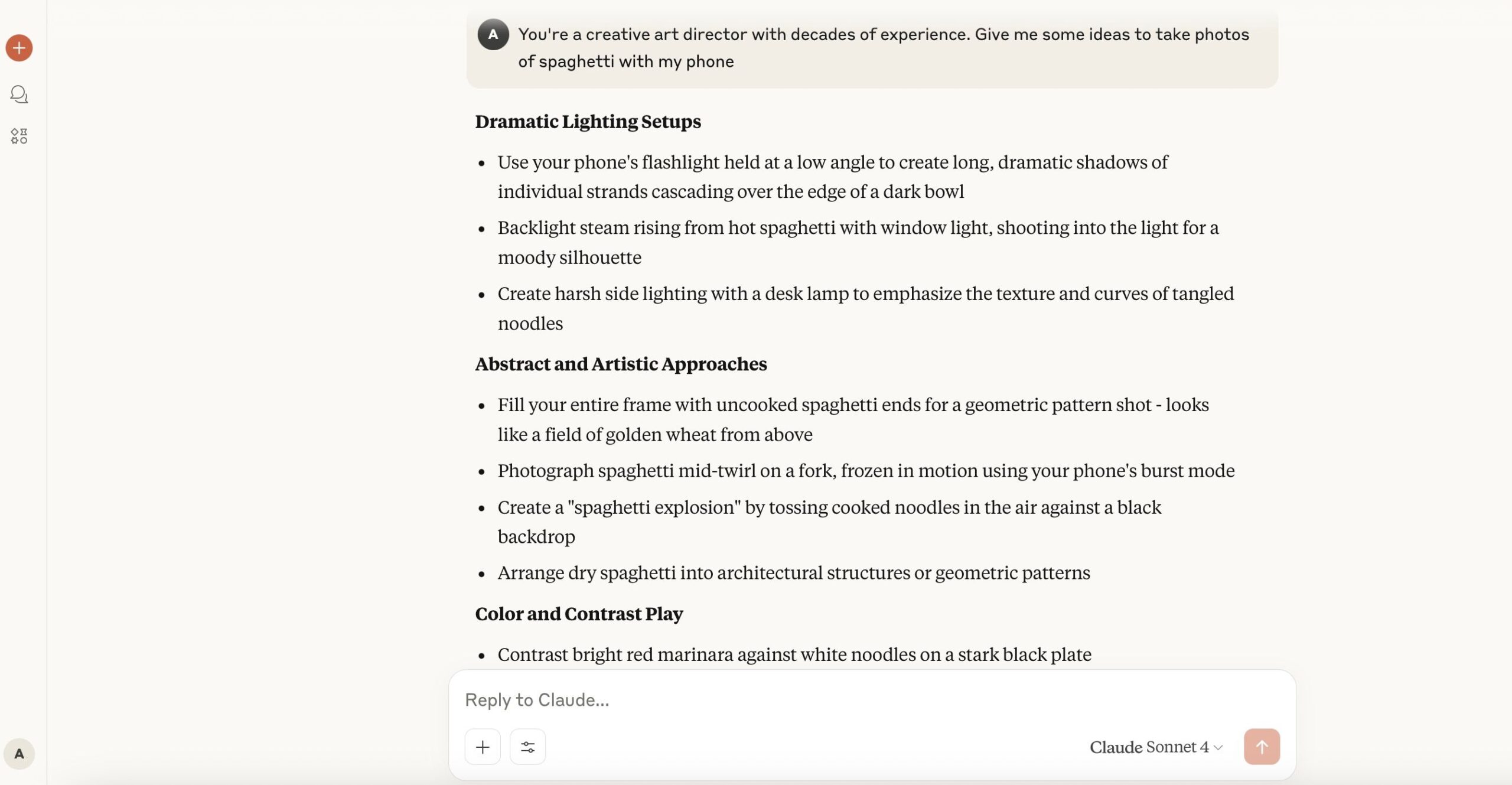Click the user prompt about the creative art director
This screenshot has height=785, width=1512.
(883, 48)
